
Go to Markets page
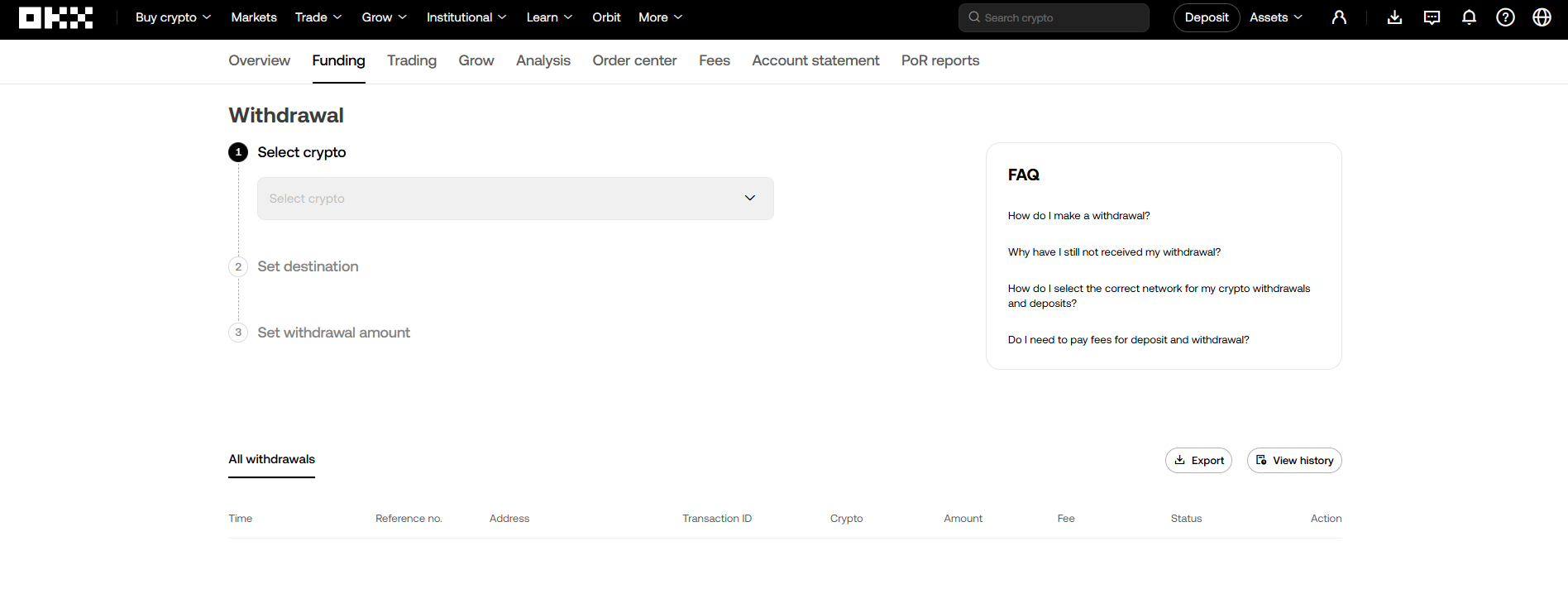(x=254, y=17)
